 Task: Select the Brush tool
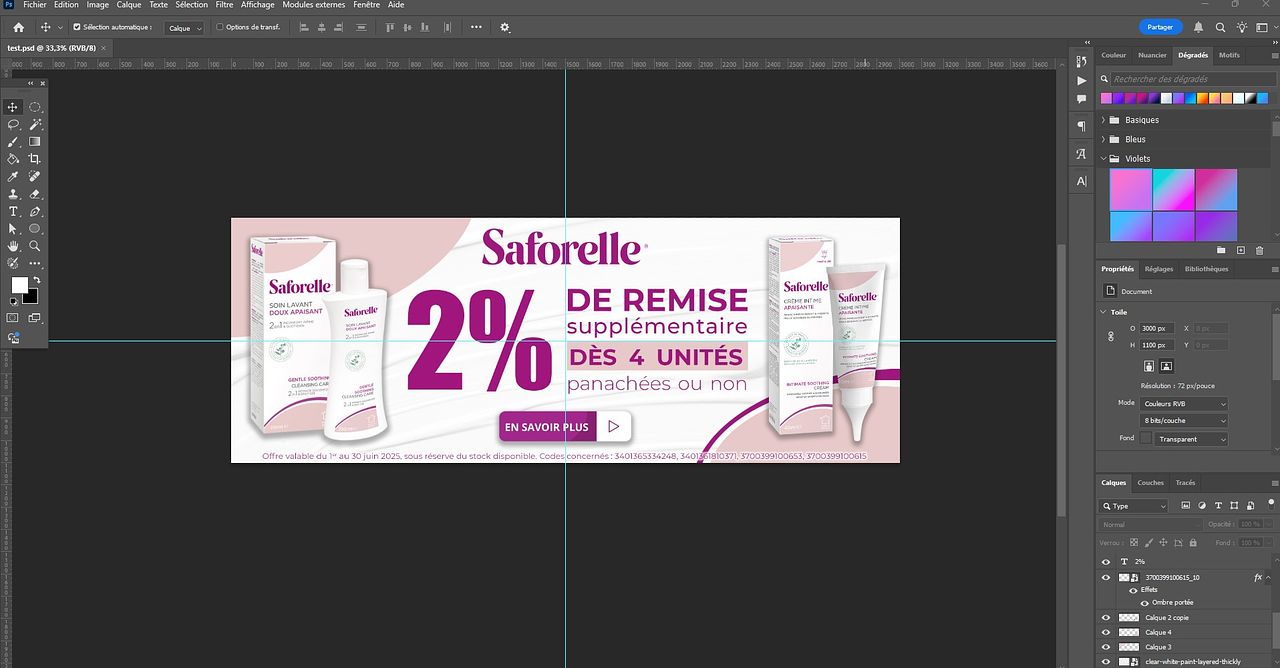pyautogui.click(x=14, y=142)
